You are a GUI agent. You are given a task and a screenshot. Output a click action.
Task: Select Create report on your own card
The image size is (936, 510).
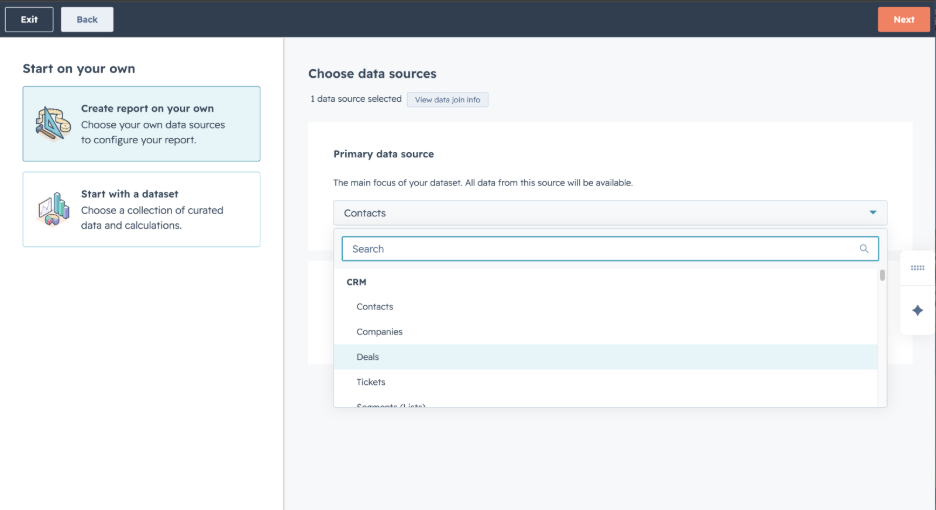coord(141,124)
